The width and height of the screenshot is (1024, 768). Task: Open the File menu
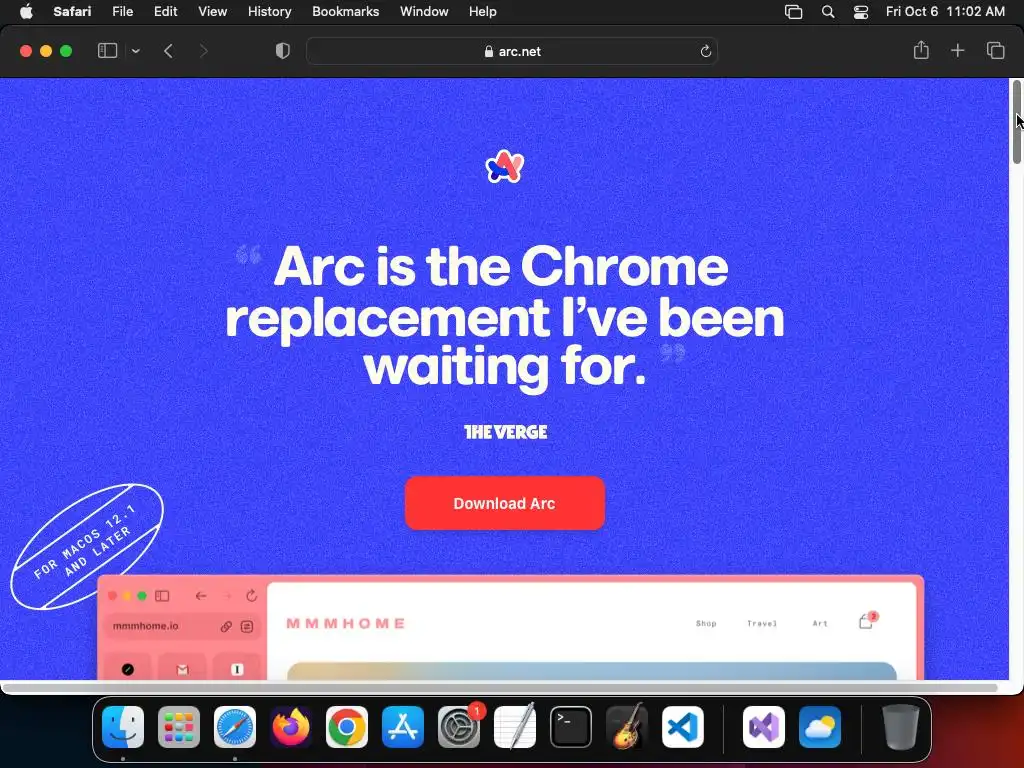[x=122, y=12]
